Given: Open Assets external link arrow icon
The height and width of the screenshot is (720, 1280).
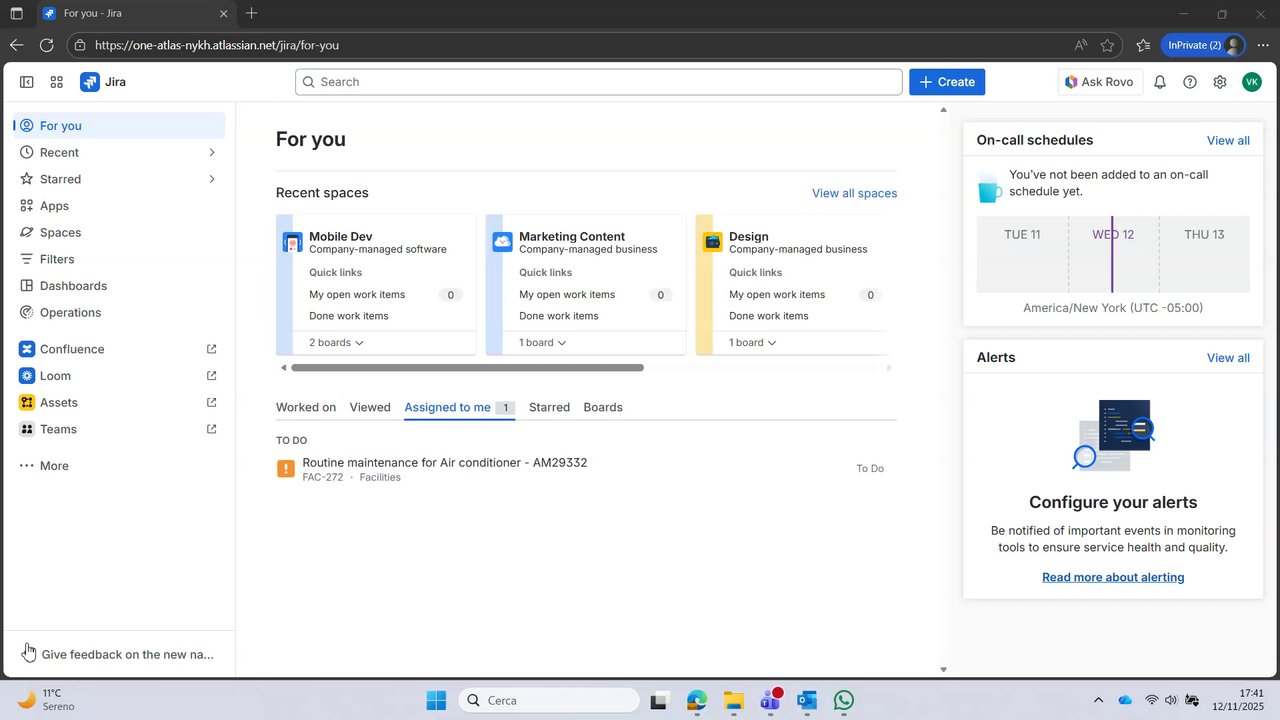Looking at the screenshot, I should point(211,402).
